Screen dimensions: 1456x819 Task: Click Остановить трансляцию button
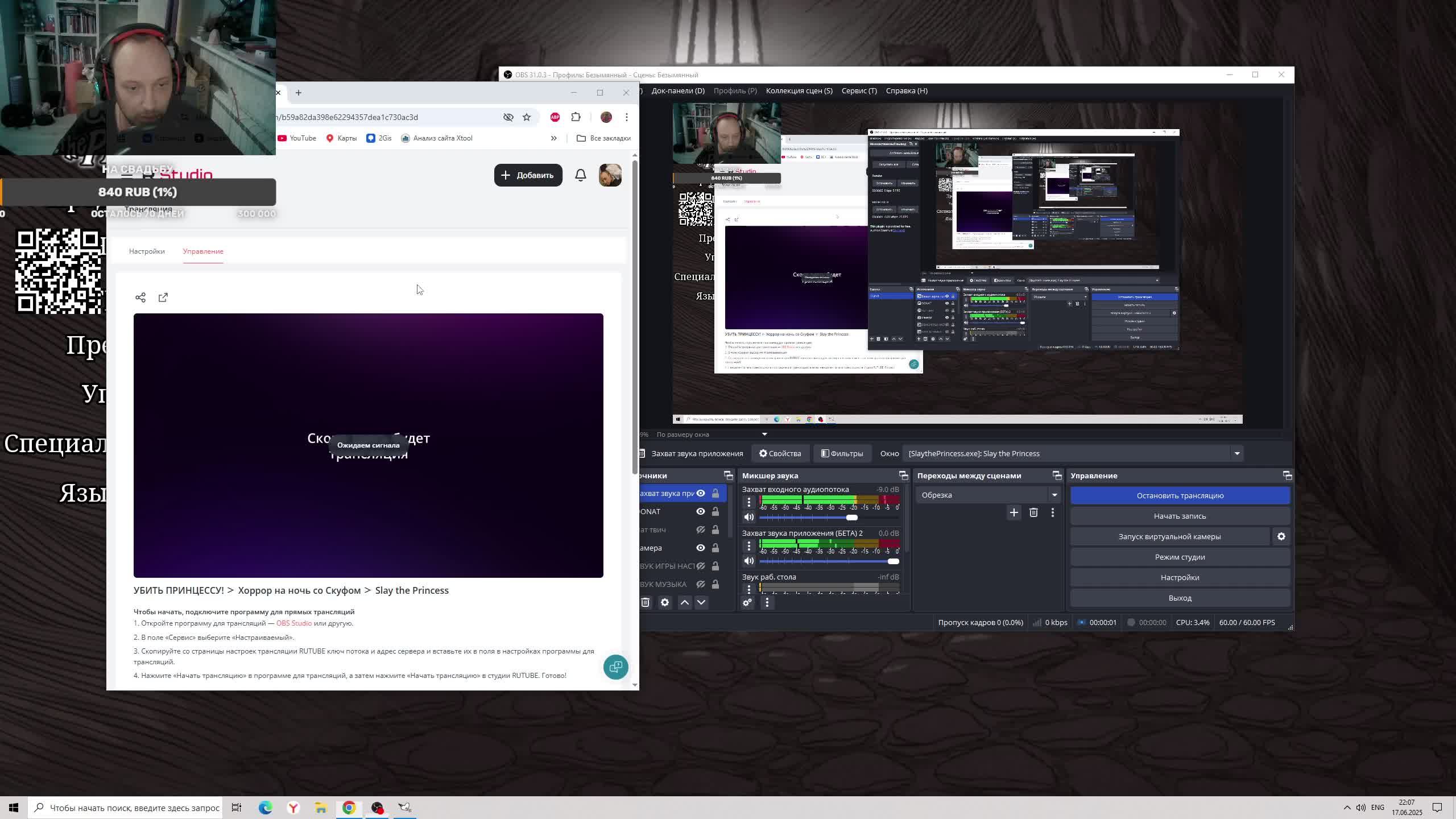pyautogui.click(x=1180, y=495)
